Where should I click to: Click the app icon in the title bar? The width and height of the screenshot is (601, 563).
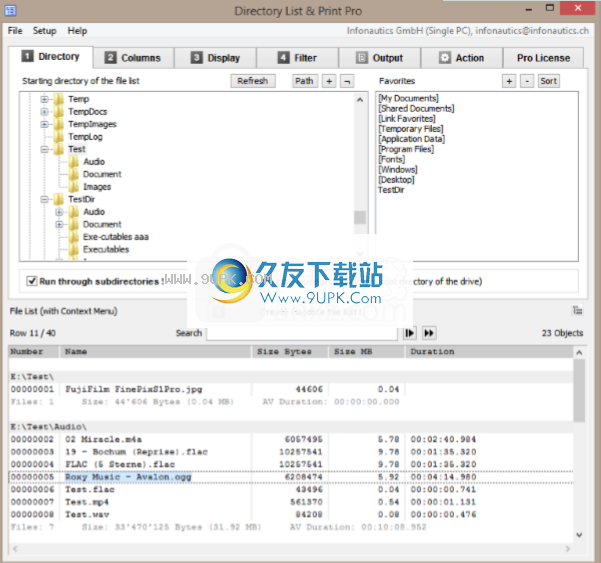click(10, 10)
